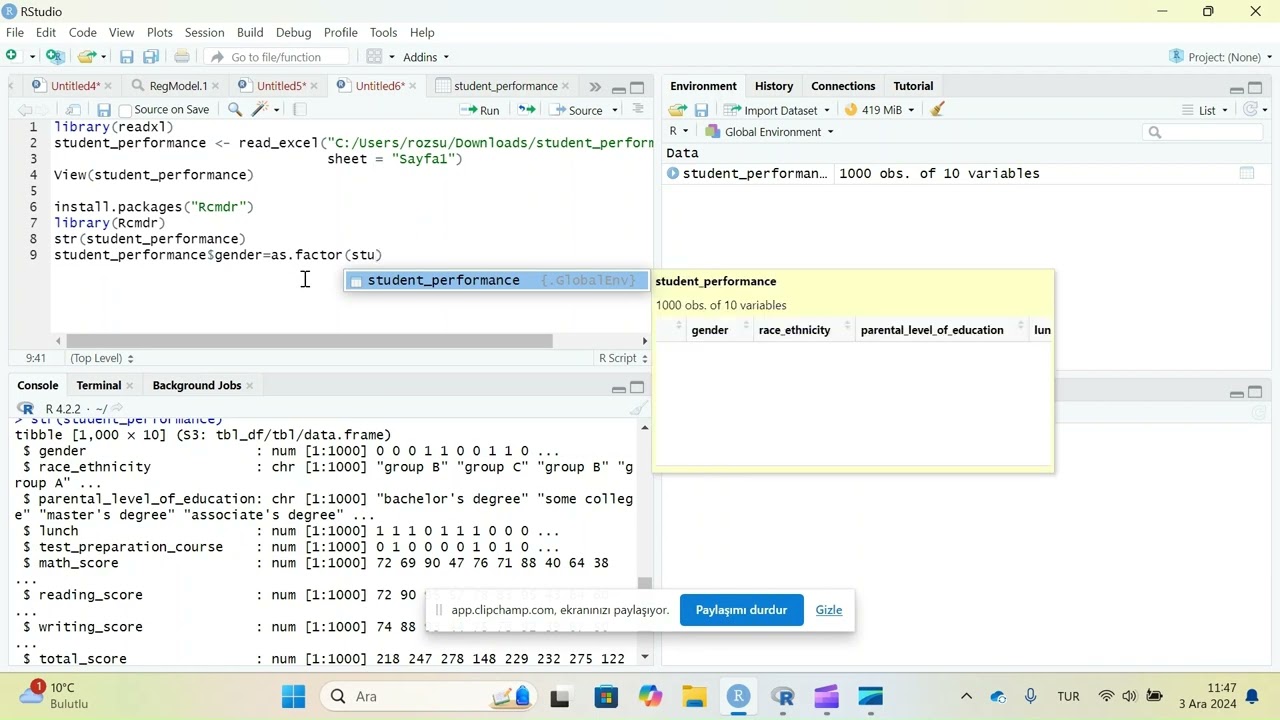Click Paylaşımı durdur button
1280x720 pixels.
tap(741, 610)
